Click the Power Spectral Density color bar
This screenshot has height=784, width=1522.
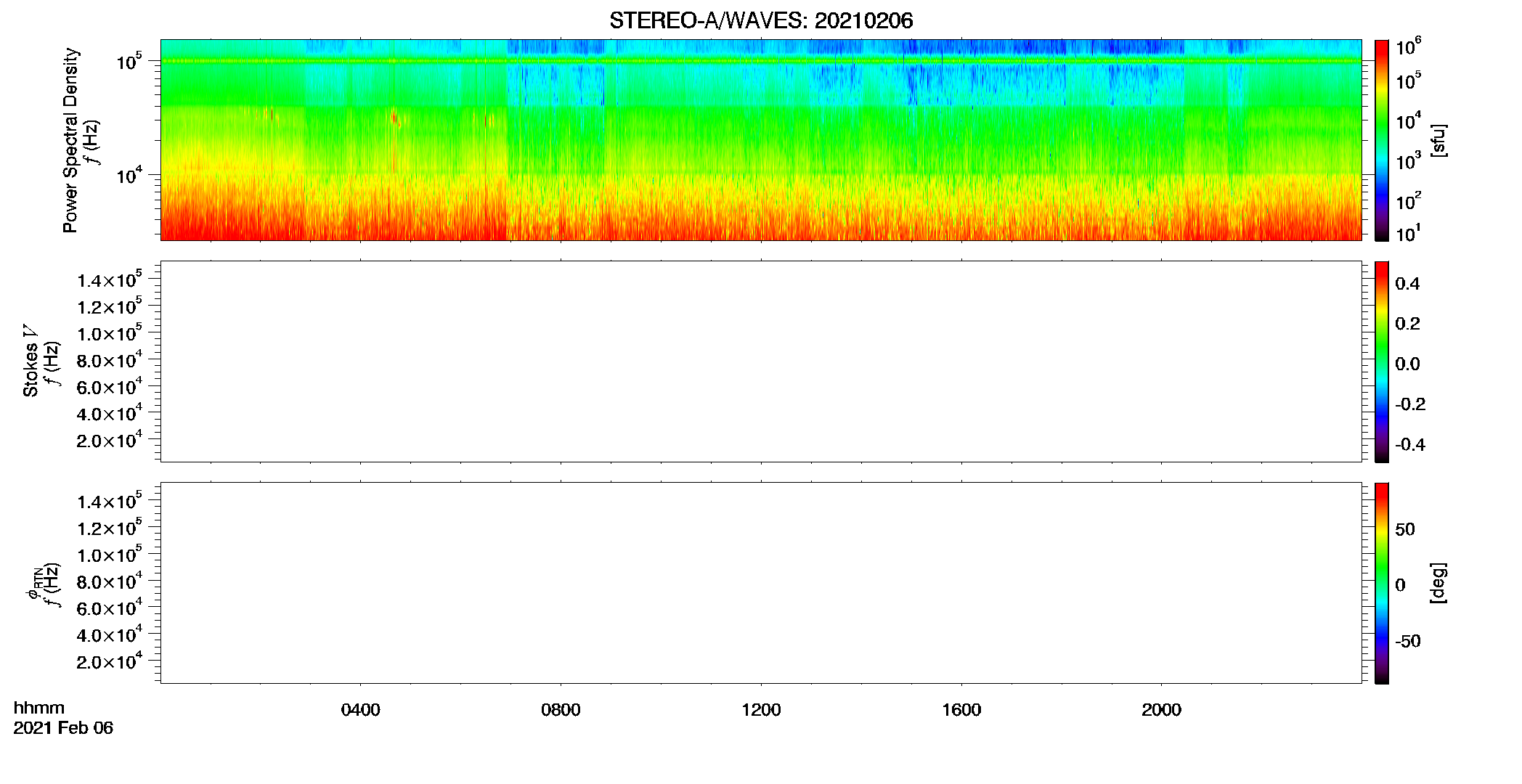1382,140
